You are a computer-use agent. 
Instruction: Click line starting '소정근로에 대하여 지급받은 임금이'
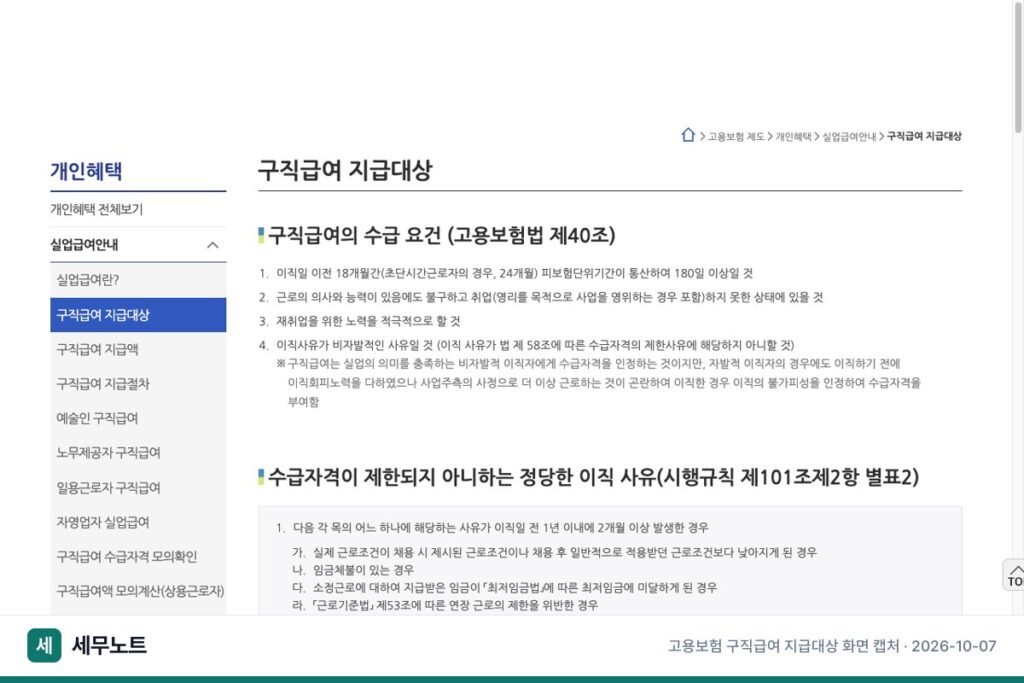point(515,588)
